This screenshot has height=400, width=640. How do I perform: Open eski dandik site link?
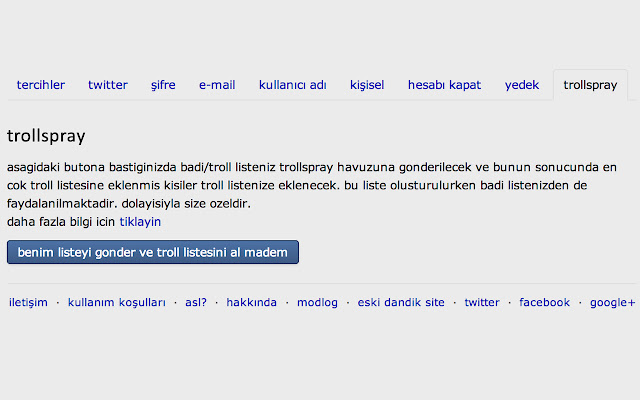(x=402, y=302)
